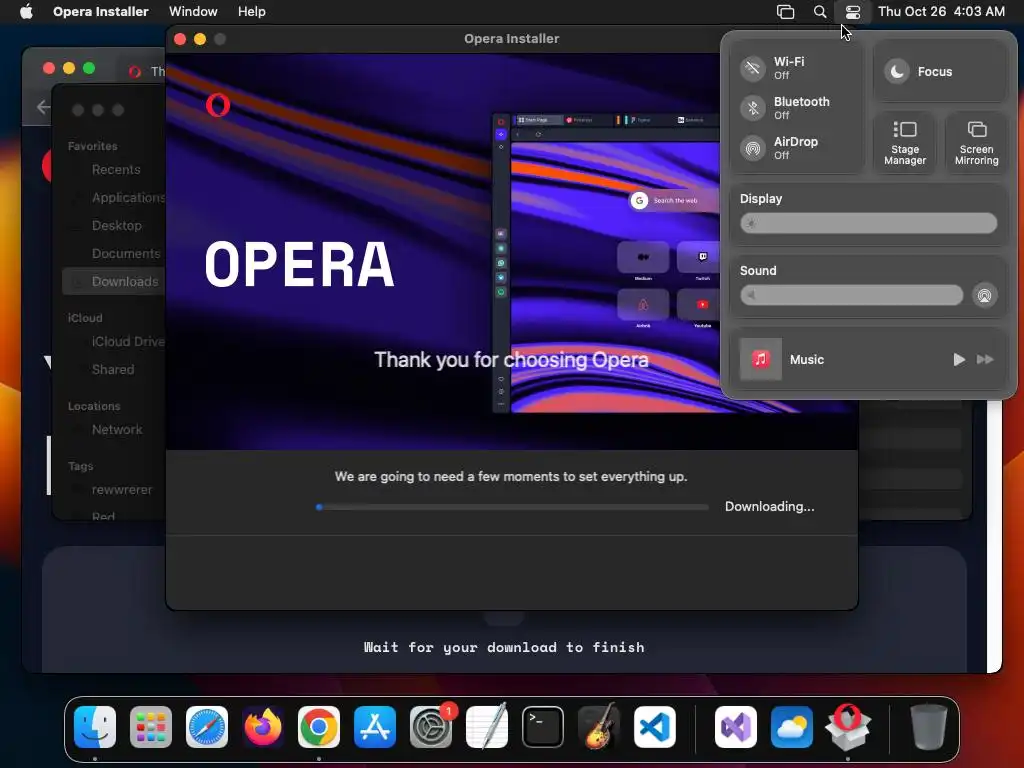Open Terminal from the Dock
Image resolution: width=1024 pixels, height=768 pixels.
click(x=543, y=727)
